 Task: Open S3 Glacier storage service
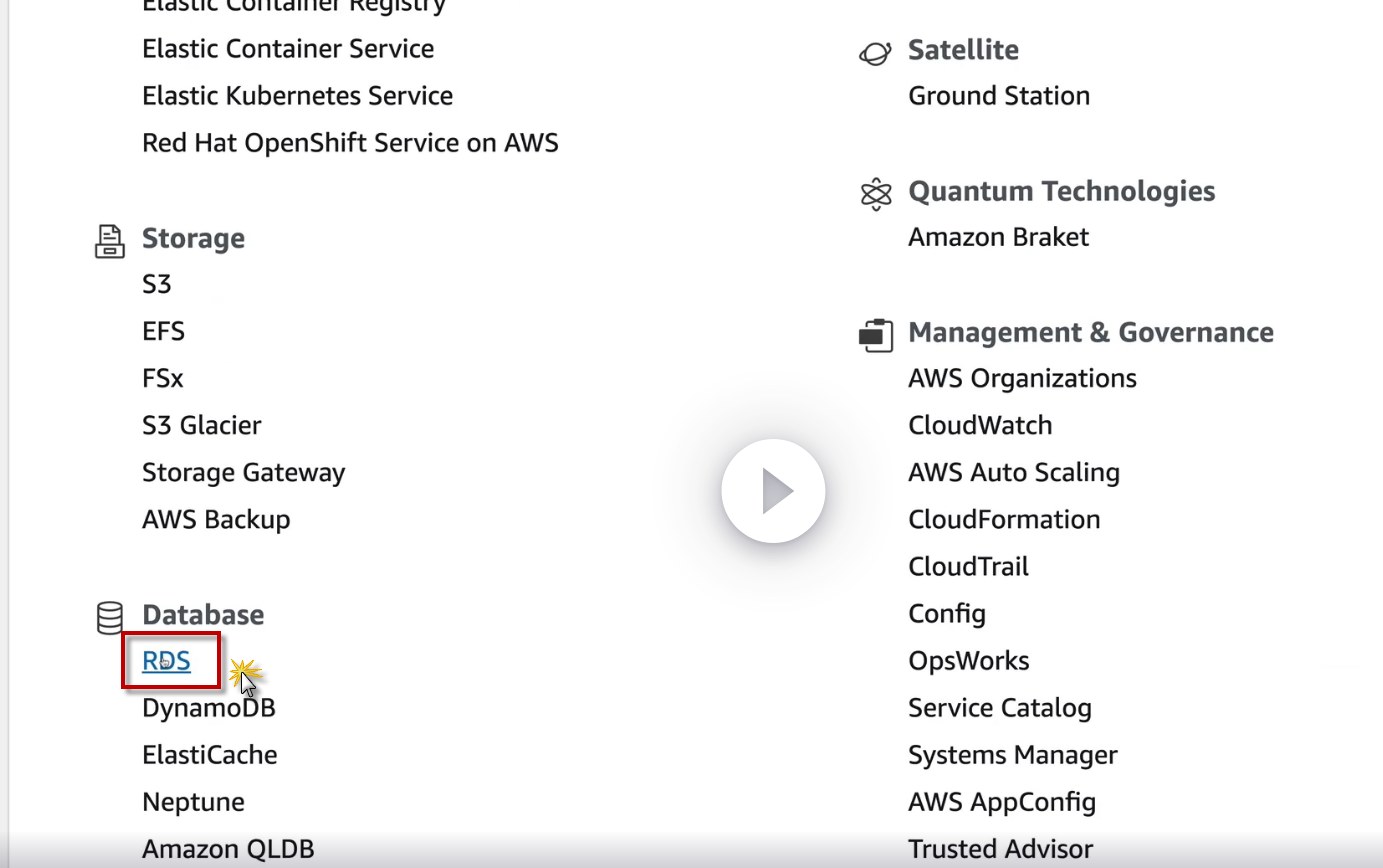click(x=201, y=426)
